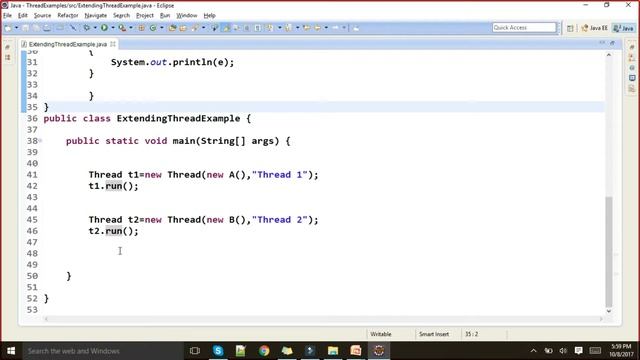Click the Forward navigation arrow icon
Screen dimensions: 640x360
(335, 28)
